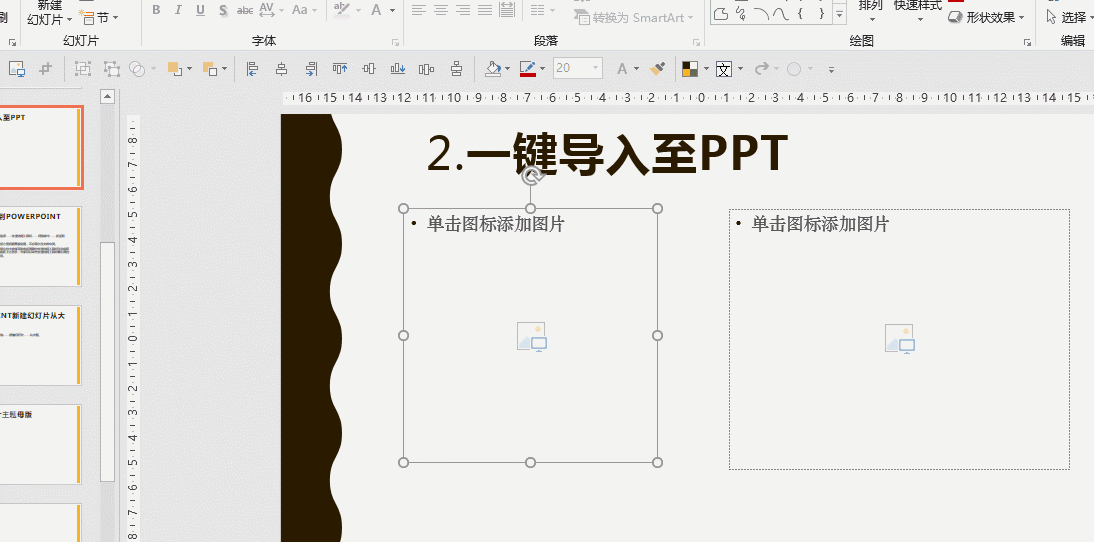Open the 绘图 drawing dialog launcher
This screenshot has height=542, width=1094.
coord(1028,42)
